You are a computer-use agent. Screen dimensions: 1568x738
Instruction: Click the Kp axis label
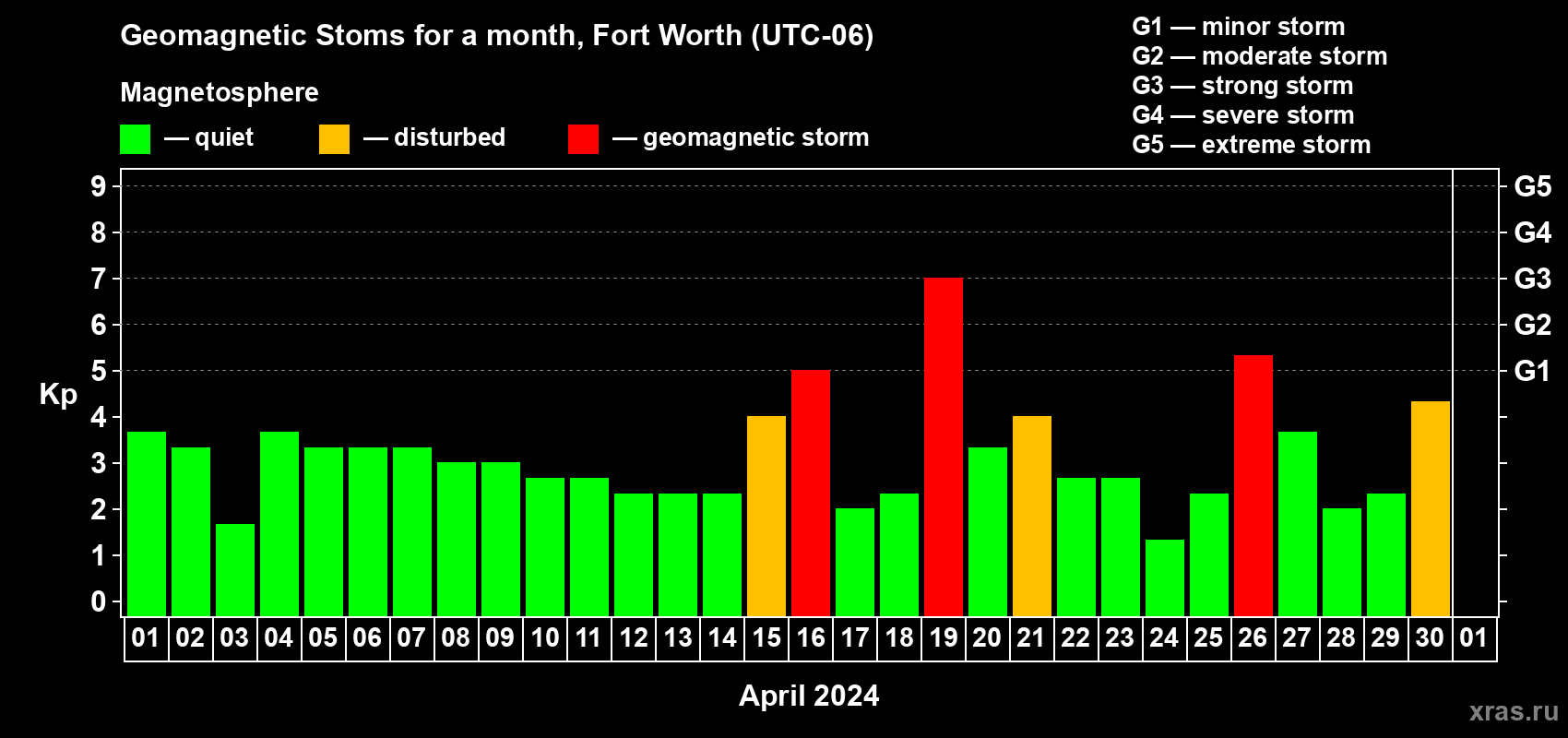pyautogui.click(x=58, y=395)
